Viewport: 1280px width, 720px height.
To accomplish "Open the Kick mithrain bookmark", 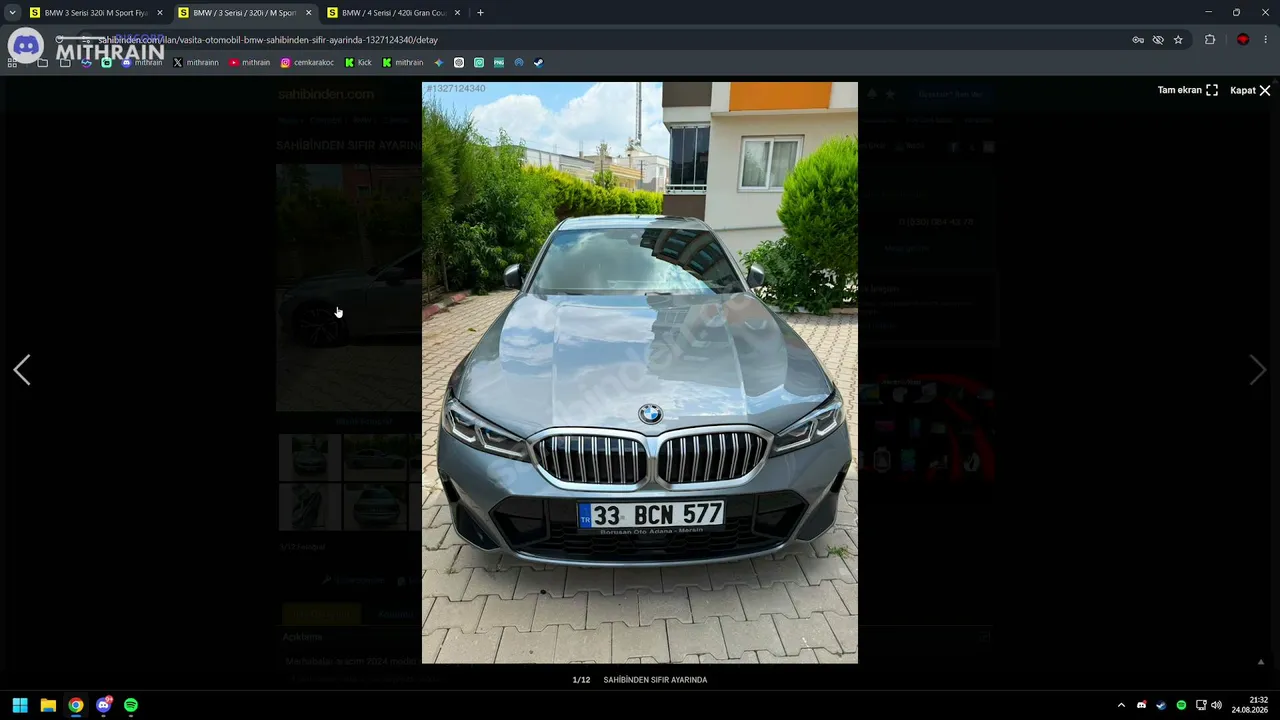I will point(403,62).
